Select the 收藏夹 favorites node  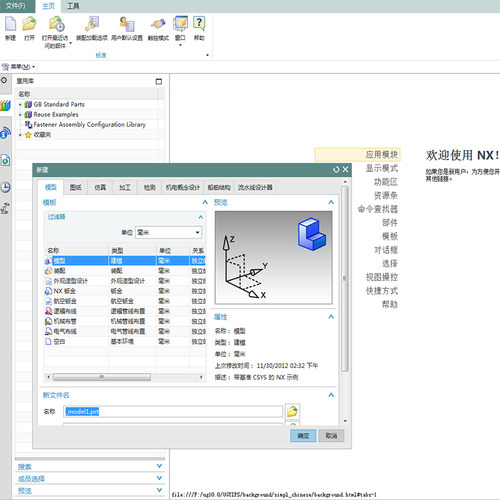click(x=42, y=135)
